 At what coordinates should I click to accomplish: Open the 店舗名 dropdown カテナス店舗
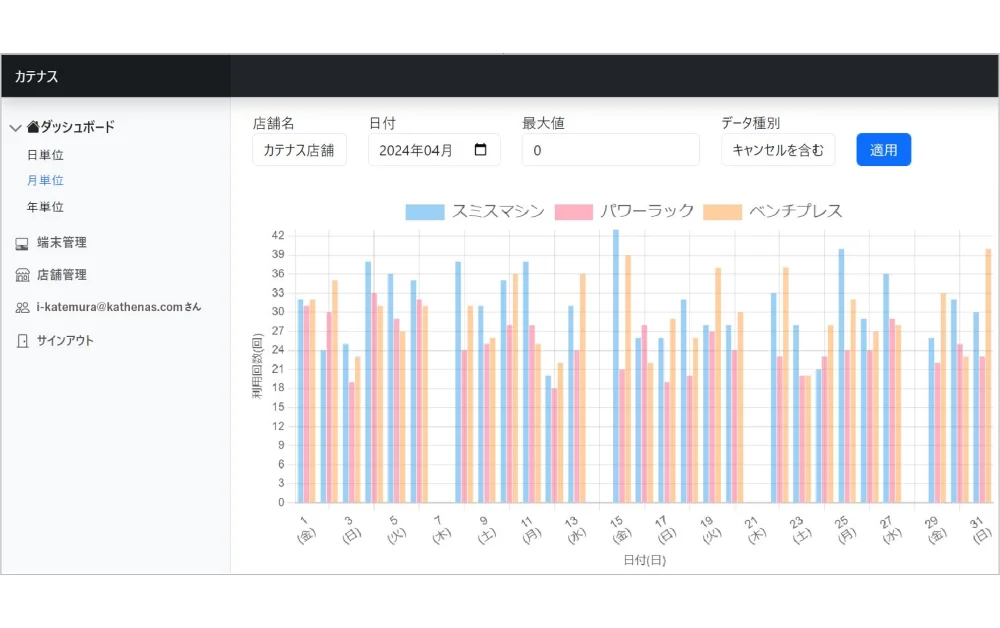coord(299,150)
